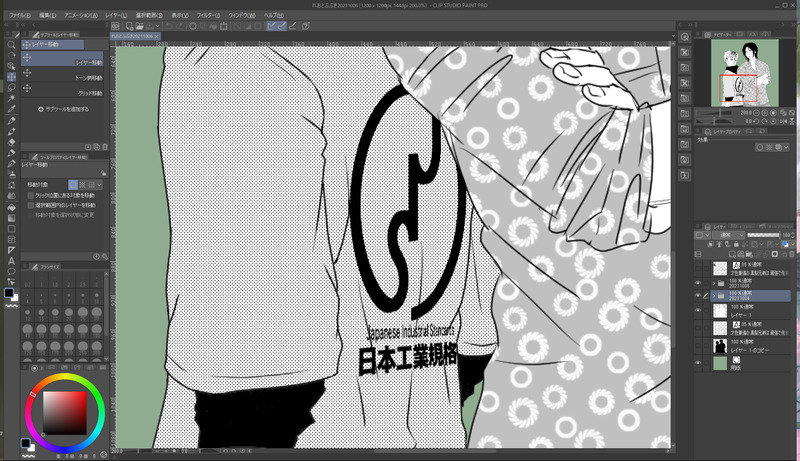The height and width of the screenshot is (461, 800).
Task: Open the ファイル menu
Action: 20,15
